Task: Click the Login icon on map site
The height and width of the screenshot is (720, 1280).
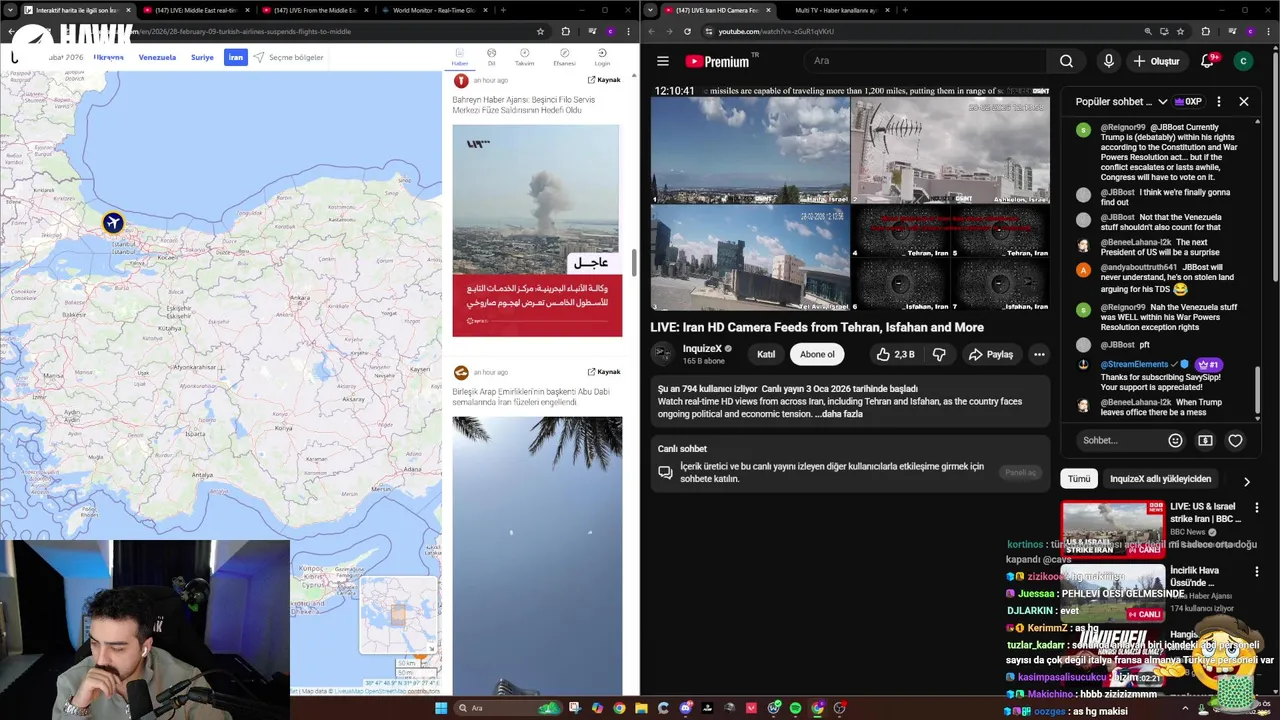Action: (x=602, y=57)
